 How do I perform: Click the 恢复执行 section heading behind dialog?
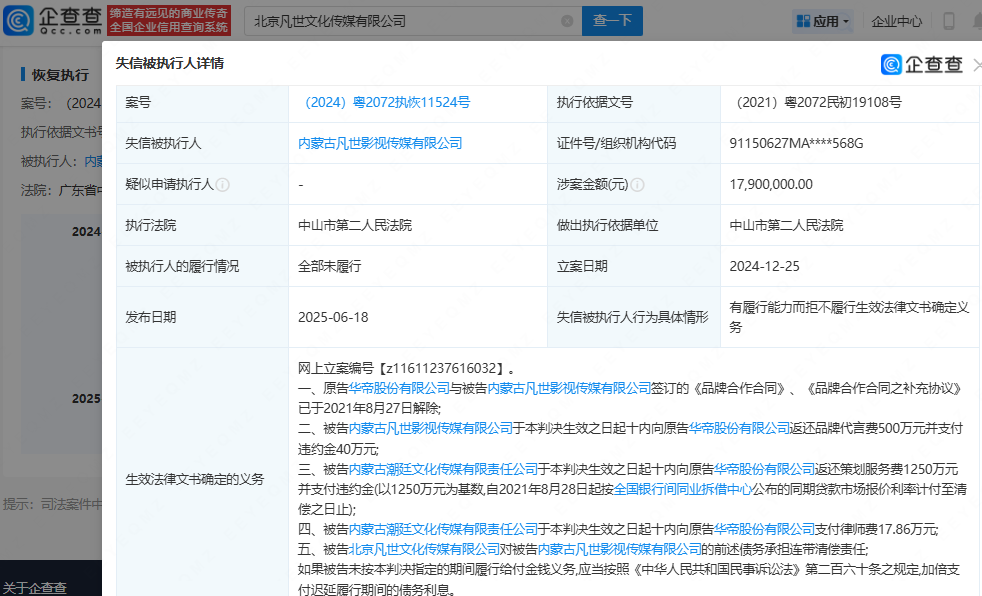(x=60, y=75)
